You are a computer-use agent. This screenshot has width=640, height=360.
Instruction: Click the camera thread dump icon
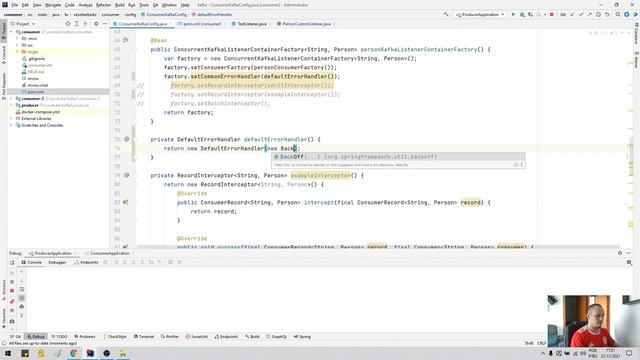click(x=12, y=321)
